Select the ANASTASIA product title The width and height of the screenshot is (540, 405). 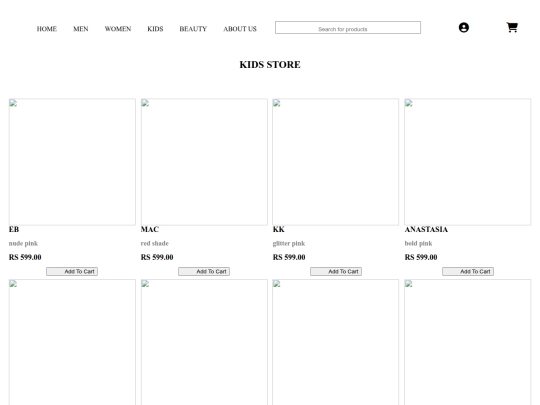[426, 229]
